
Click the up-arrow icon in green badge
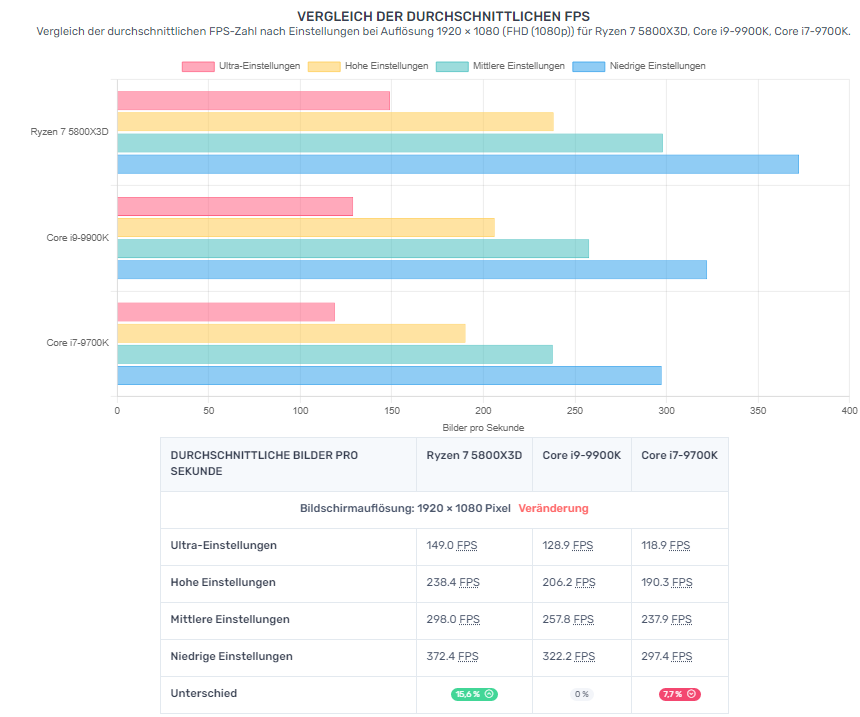pyautogui.click(x=489, y=694)
